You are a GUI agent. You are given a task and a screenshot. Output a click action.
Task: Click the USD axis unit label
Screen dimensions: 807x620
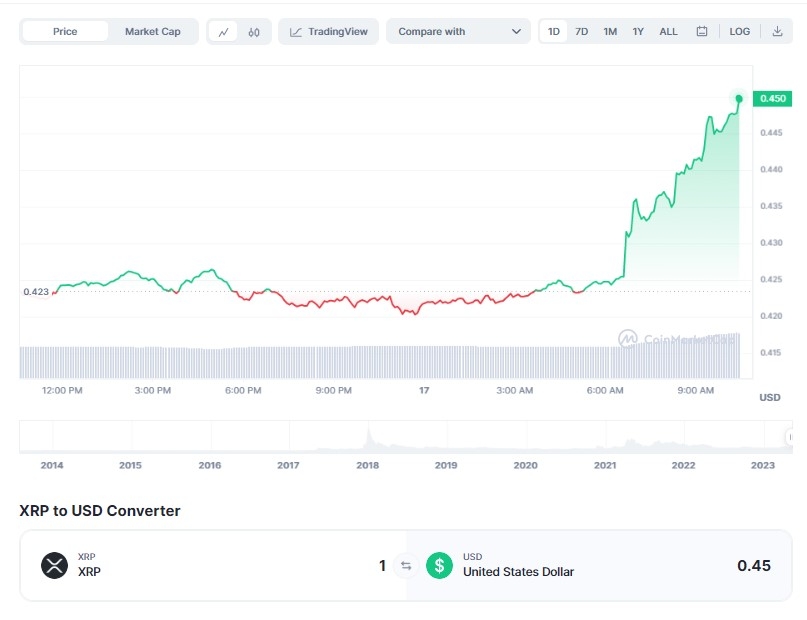(x=770, y=397)
